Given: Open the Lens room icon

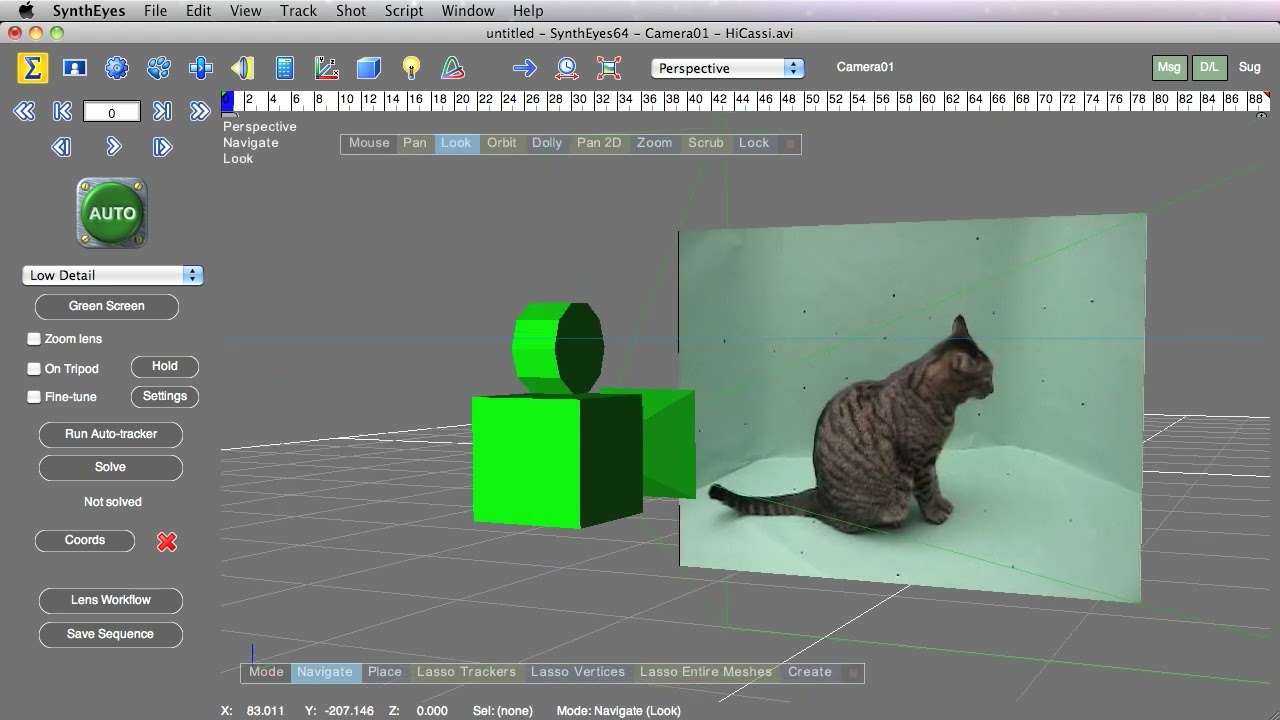Looking at the screenshot, I should coord(243,68).
